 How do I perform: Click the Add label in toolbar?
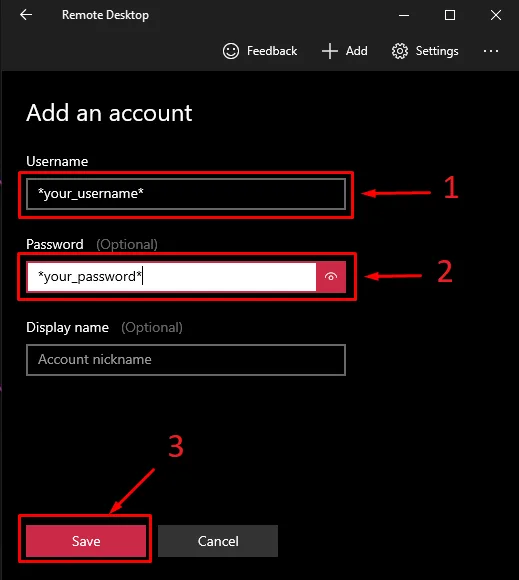(x=357, y=51)
